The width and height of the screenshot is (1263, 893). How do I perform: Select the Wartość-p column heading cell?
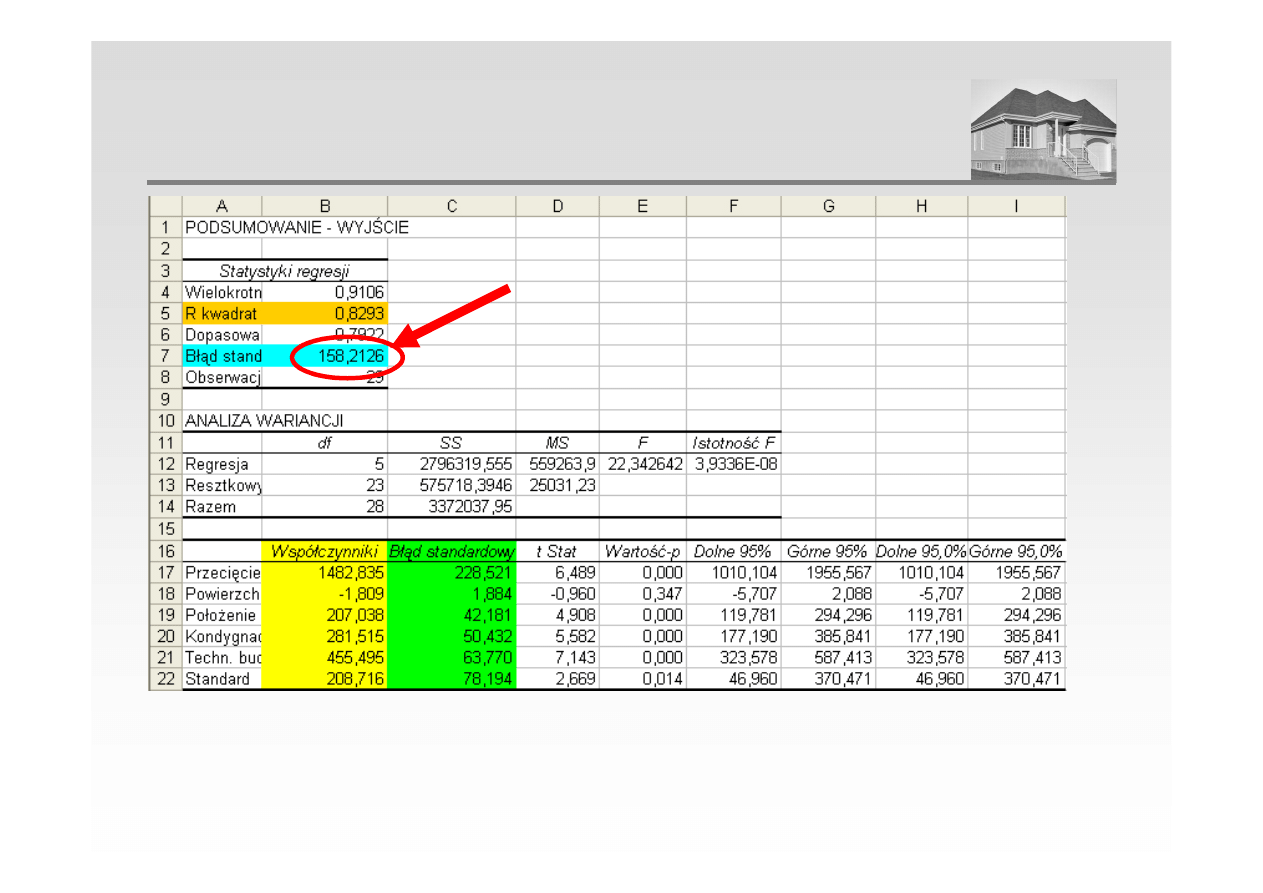coord(642,551)
